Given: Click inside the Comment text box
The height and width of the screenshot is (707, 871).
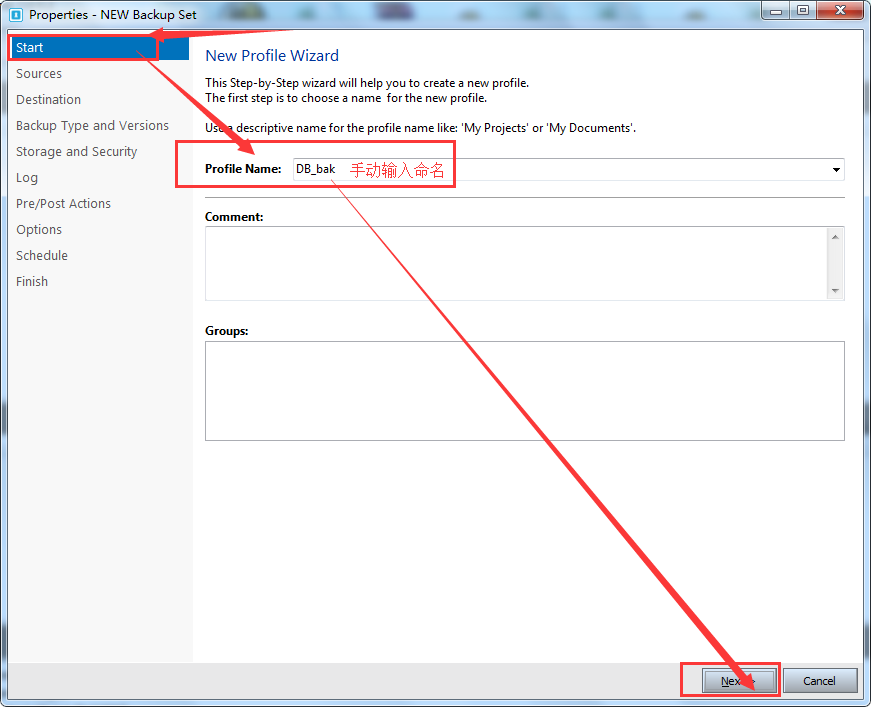Looking at the screenshot, I should (515, 263).
